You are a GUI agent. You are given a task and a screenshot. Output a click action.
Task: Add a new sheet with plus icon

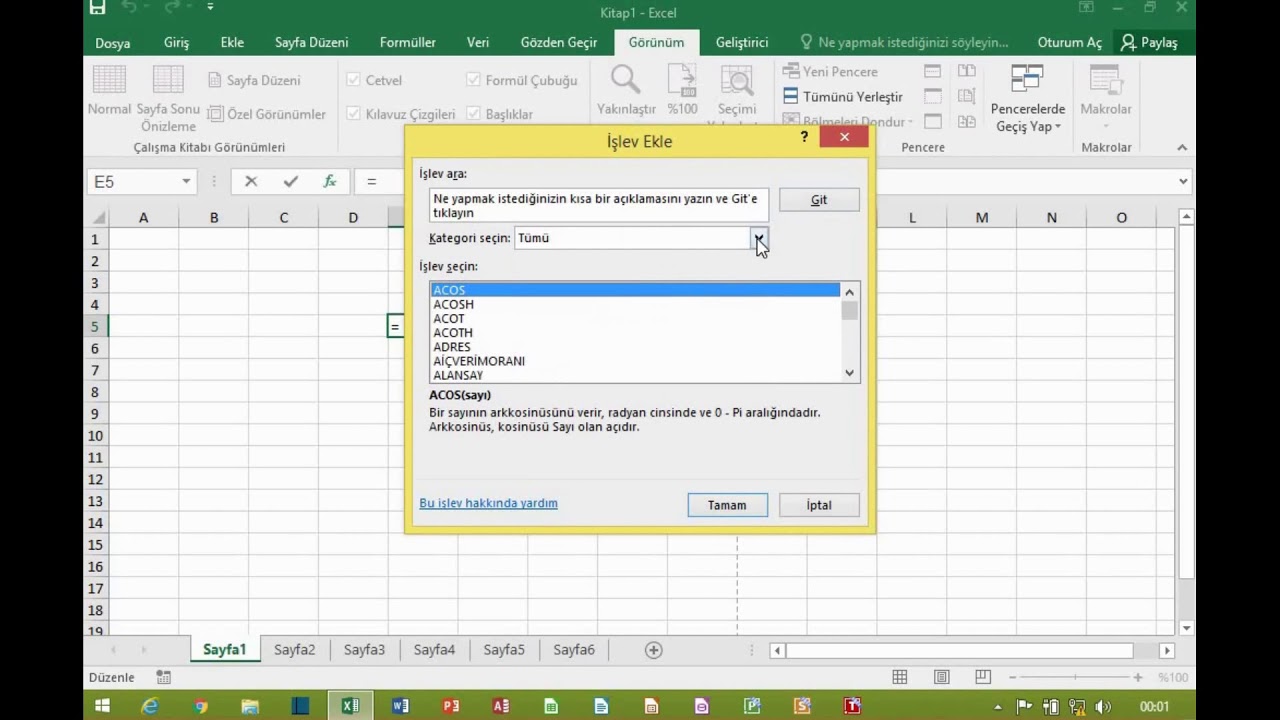[653, 650]
